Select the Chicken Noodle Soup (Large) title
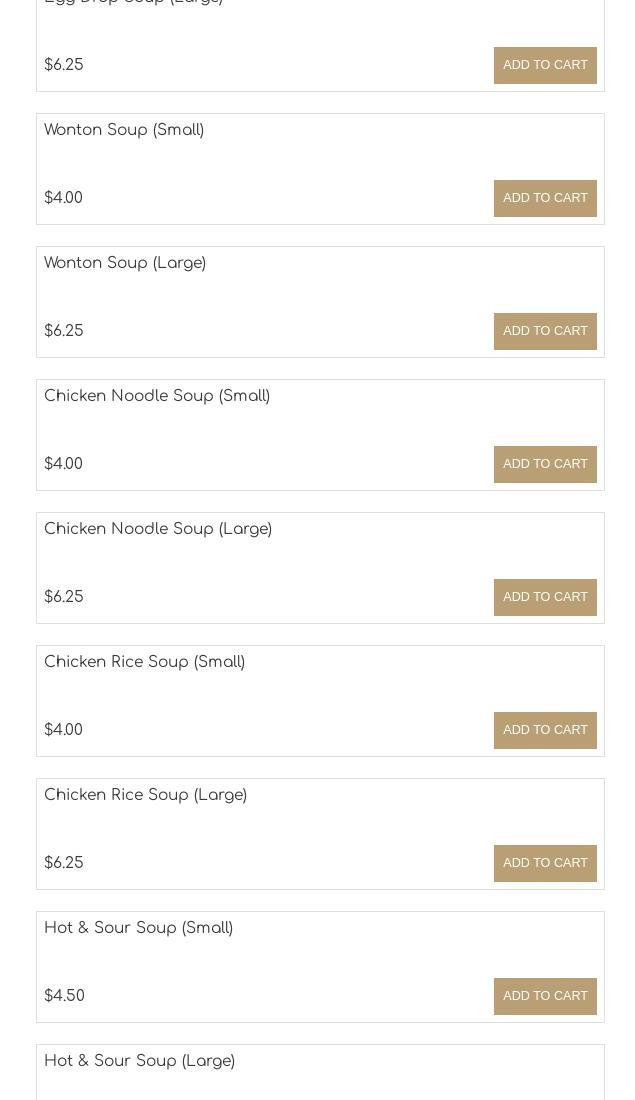Screen dimensions: 635x1100 point(158,529)
